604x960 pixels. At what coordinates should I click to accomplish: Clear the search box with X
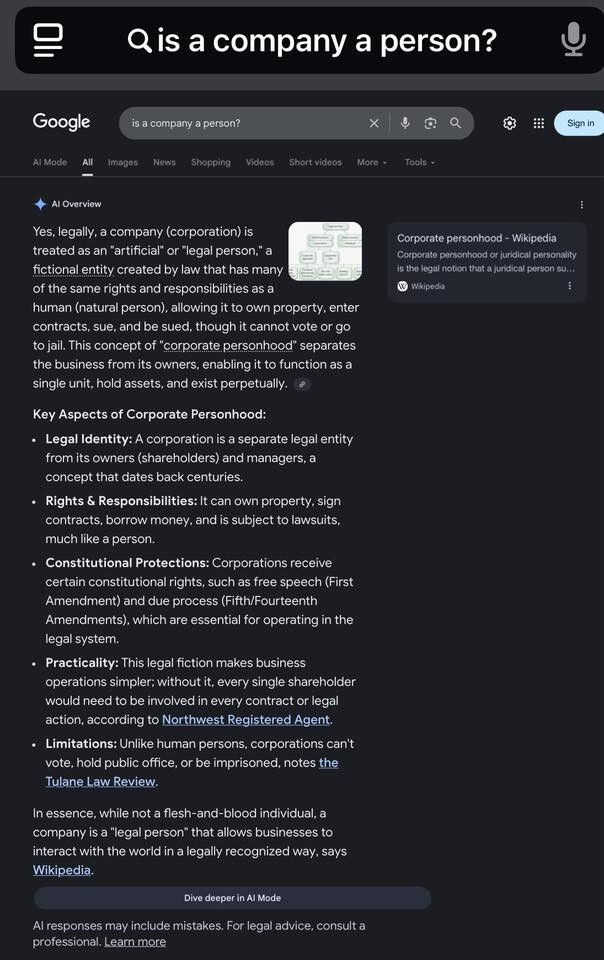click(x=374, y=123)
